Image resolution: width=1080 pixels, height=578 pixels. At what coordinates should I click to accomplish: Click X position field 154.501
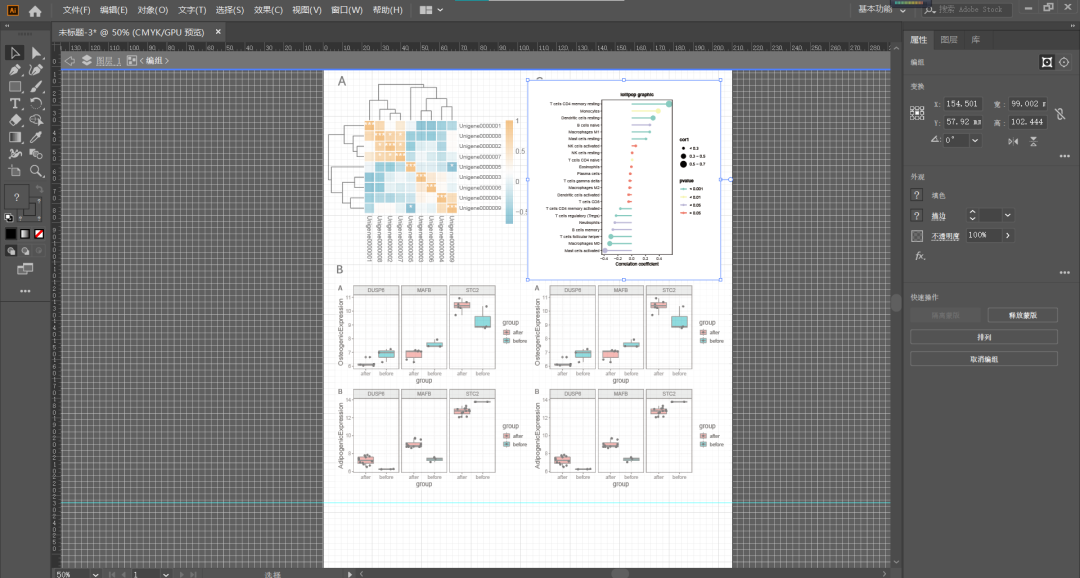point(962,104)
